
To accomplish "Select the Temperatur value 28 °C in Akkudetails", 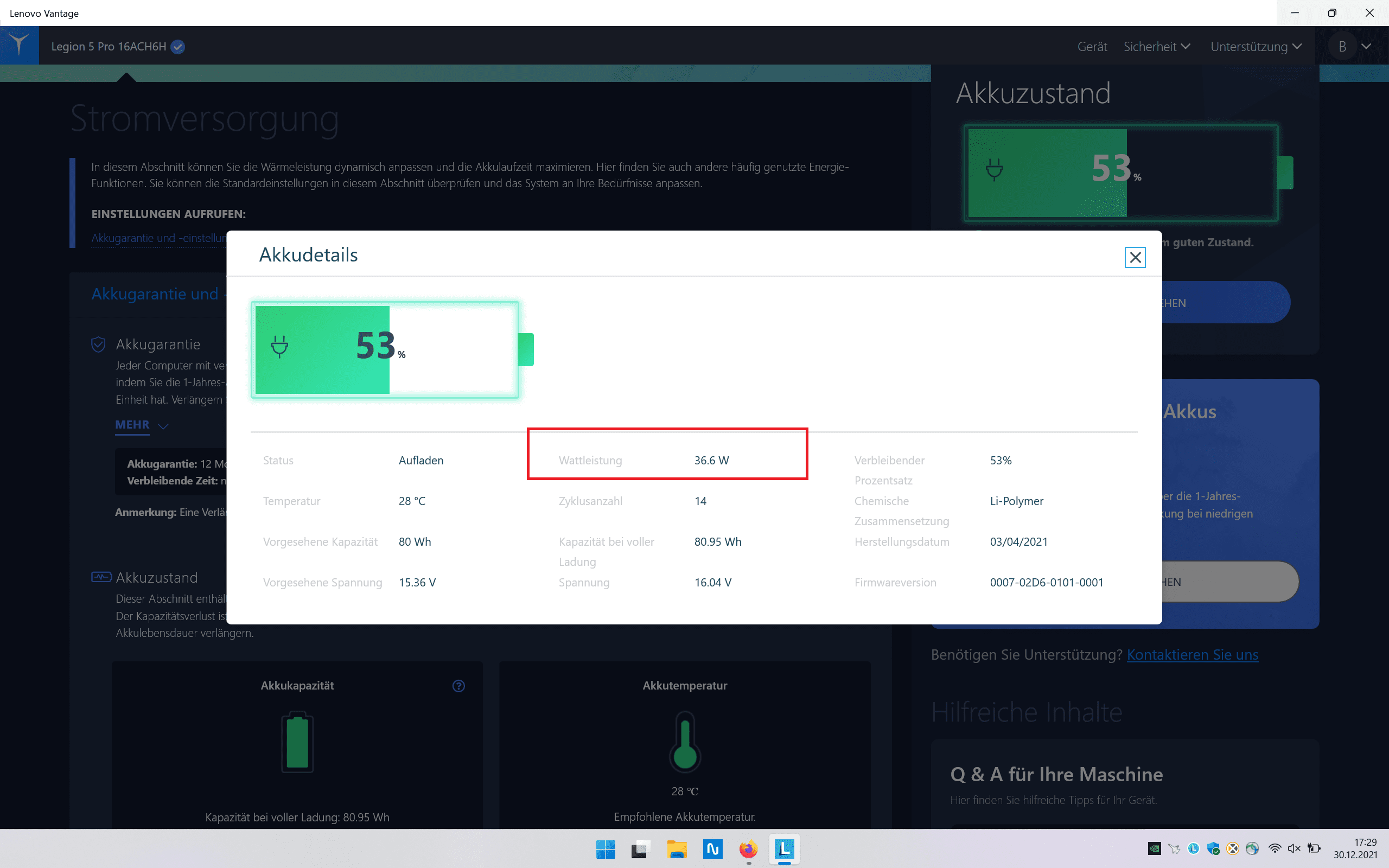I will [x=411, y=501].
